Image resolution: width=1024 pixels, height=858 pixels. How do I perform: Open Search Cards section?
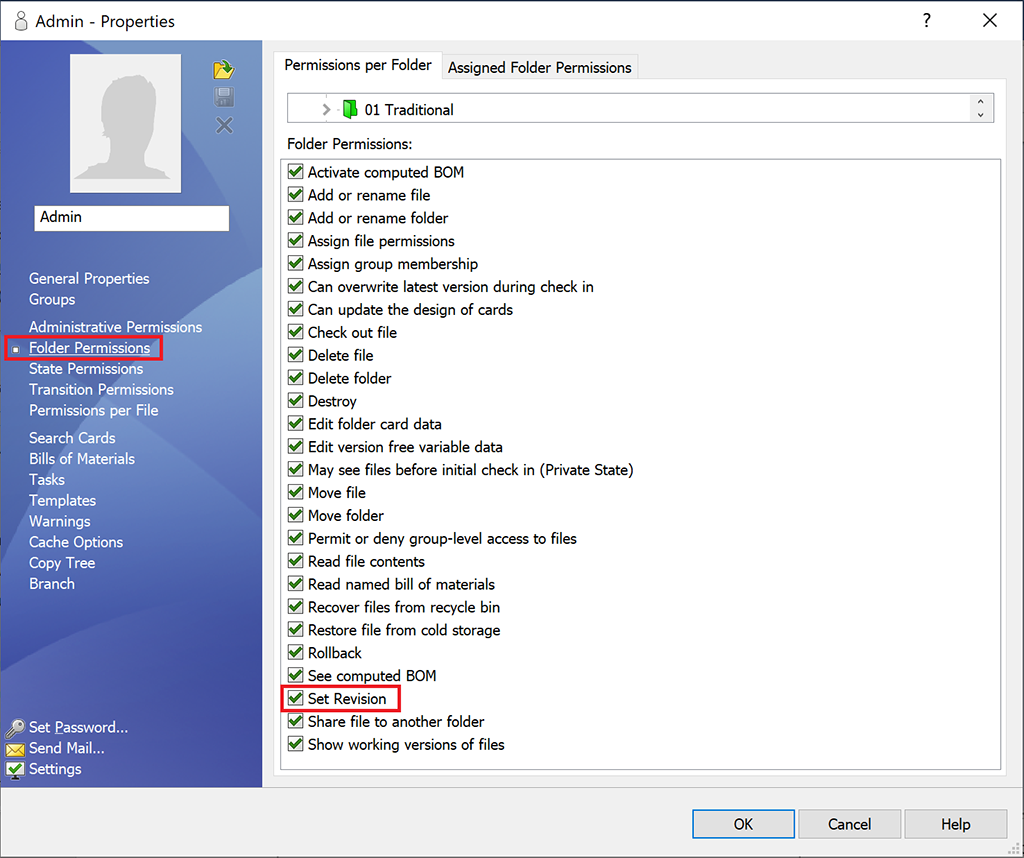[72, 437]
